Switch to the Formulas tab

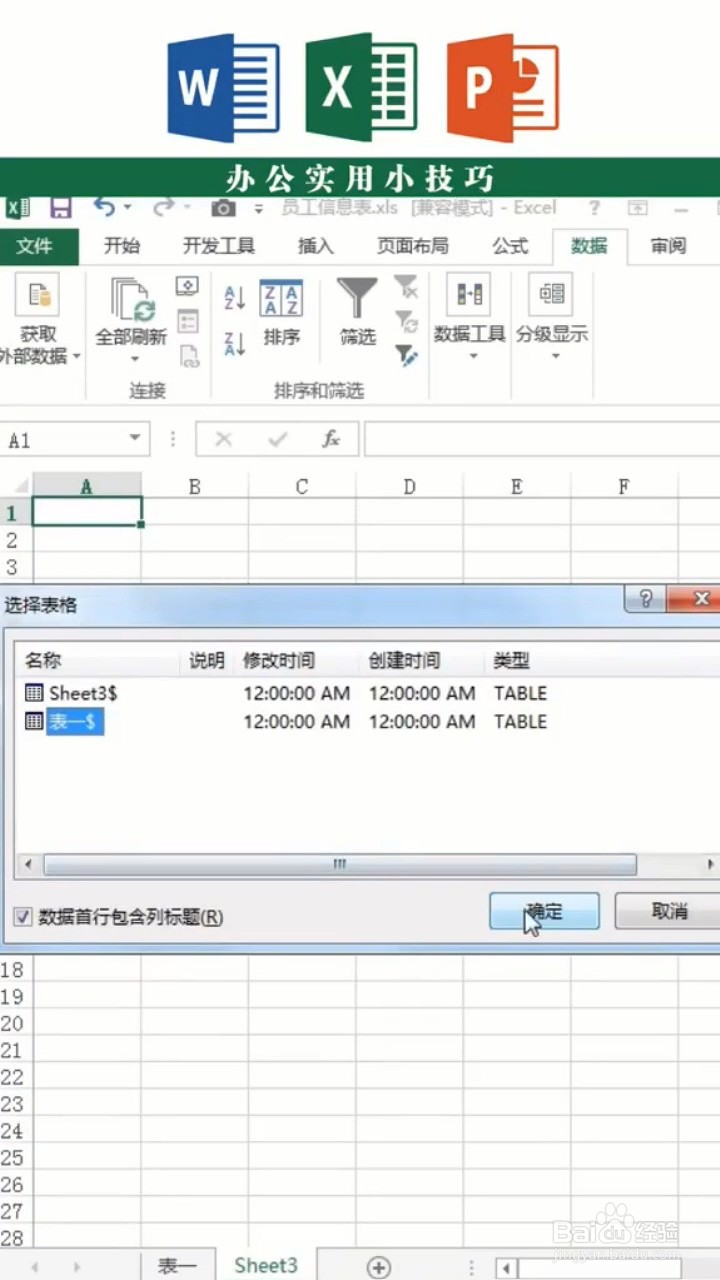coord(510,246)
